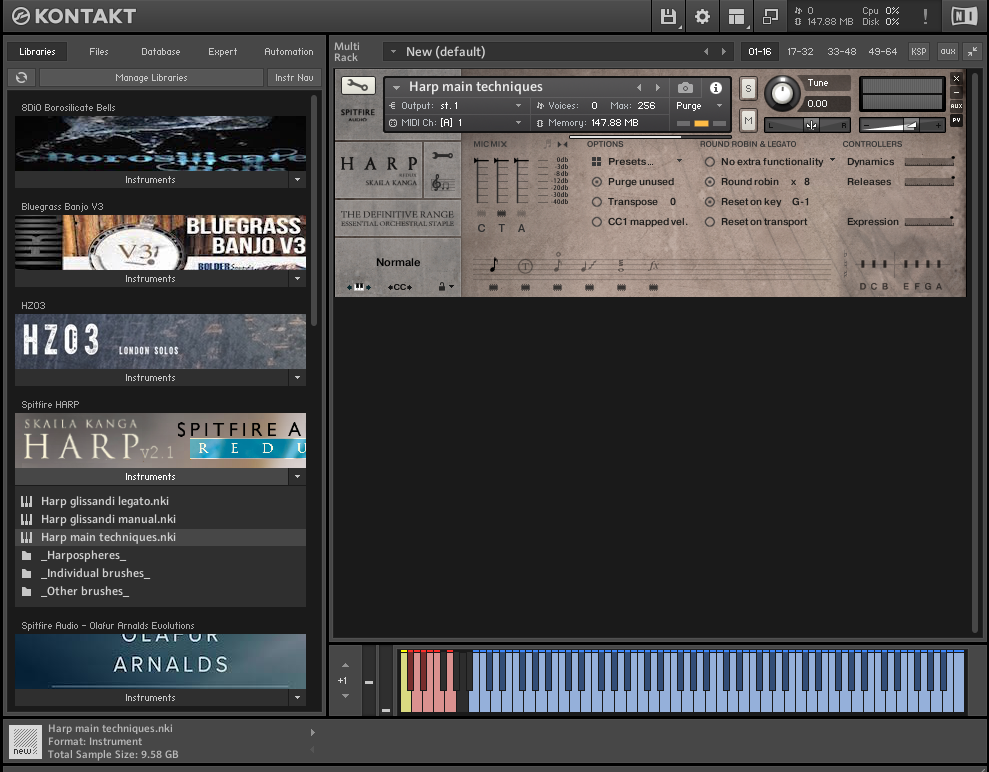Switch to rack page 49-64
Viewport: 989px width, 772px height.
point(883,52)
